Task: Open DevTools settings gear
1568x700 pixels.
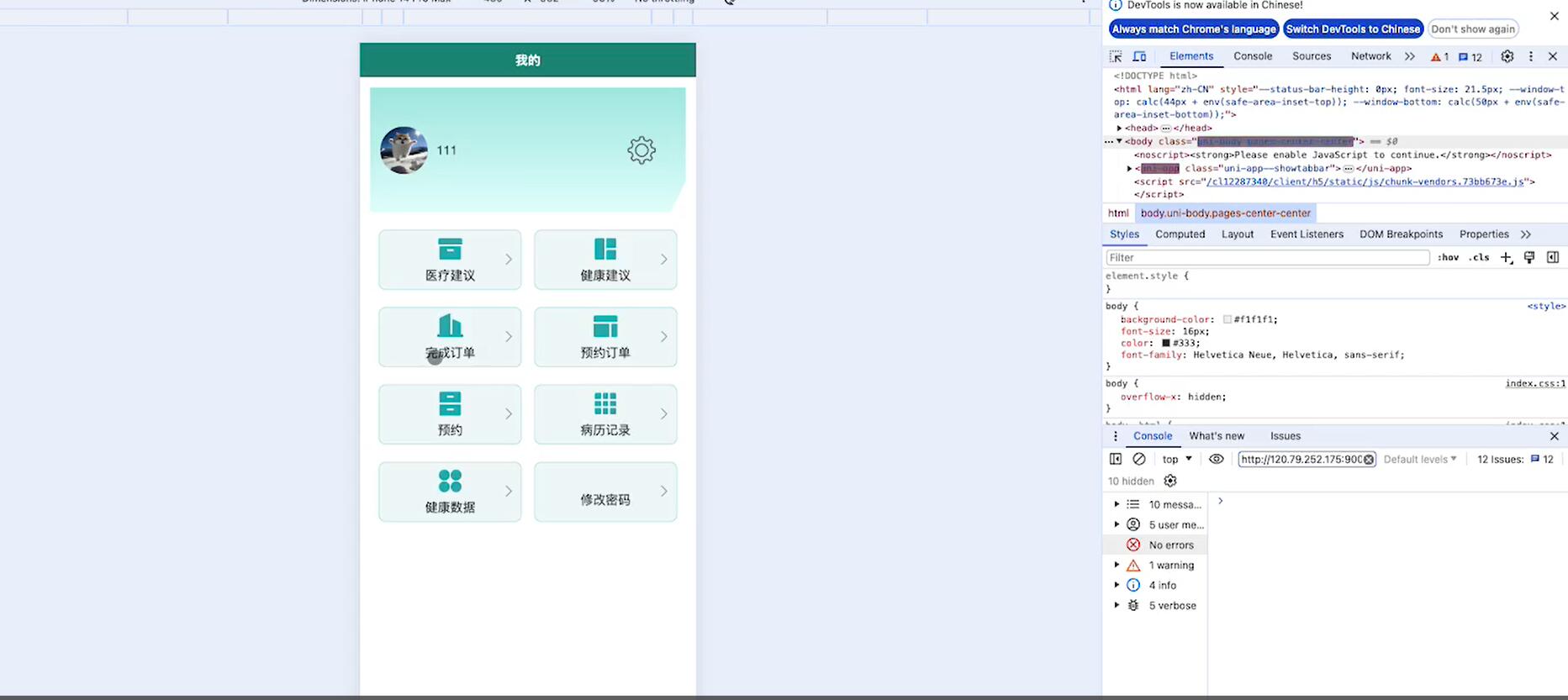Action: (1507, 56)
